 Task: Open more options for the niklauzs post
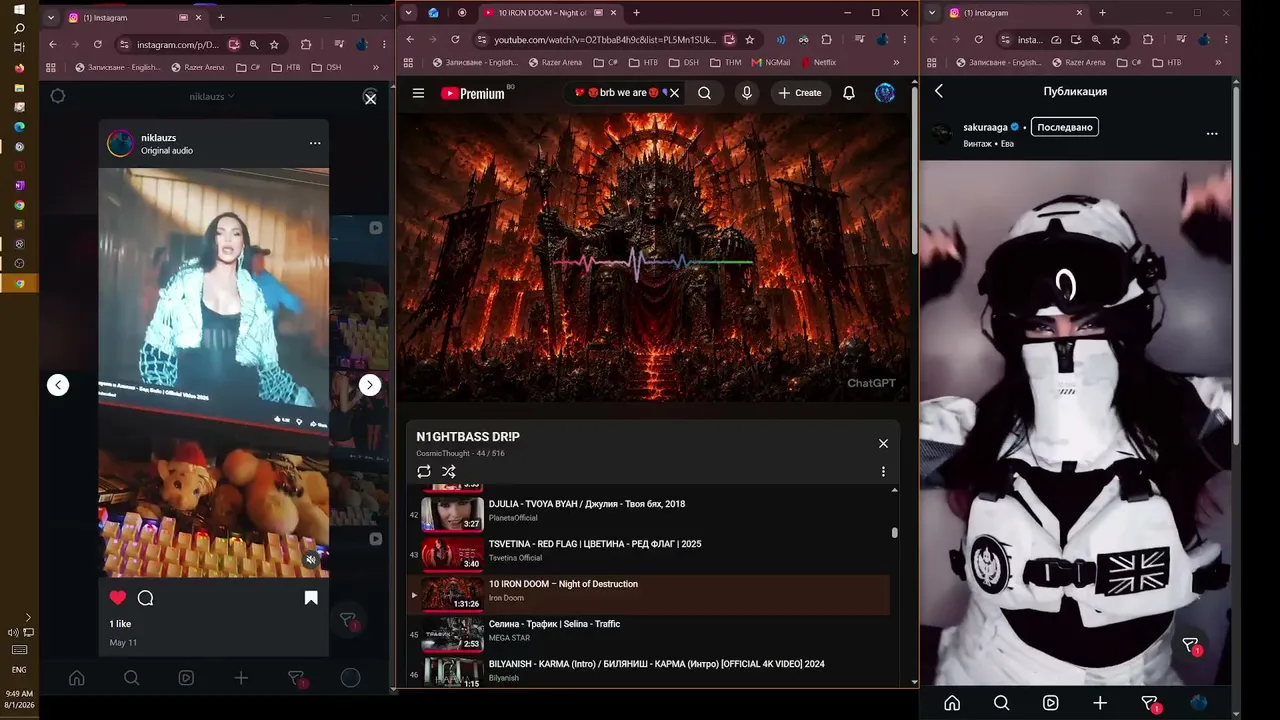click(315, 143)
